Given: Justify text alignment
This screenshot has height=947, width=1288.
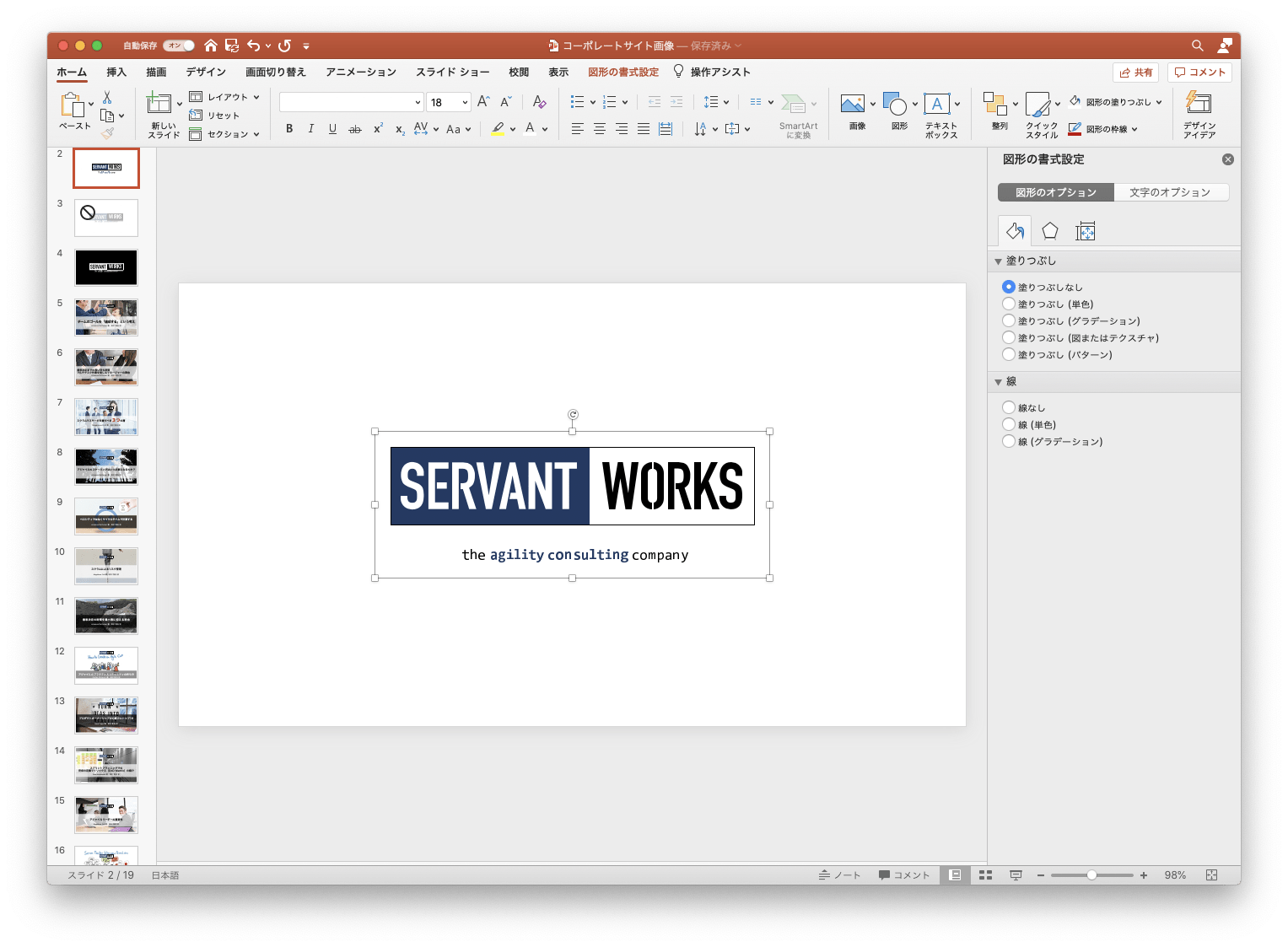Looking at the screenshot, I should [x=644, y=129].
